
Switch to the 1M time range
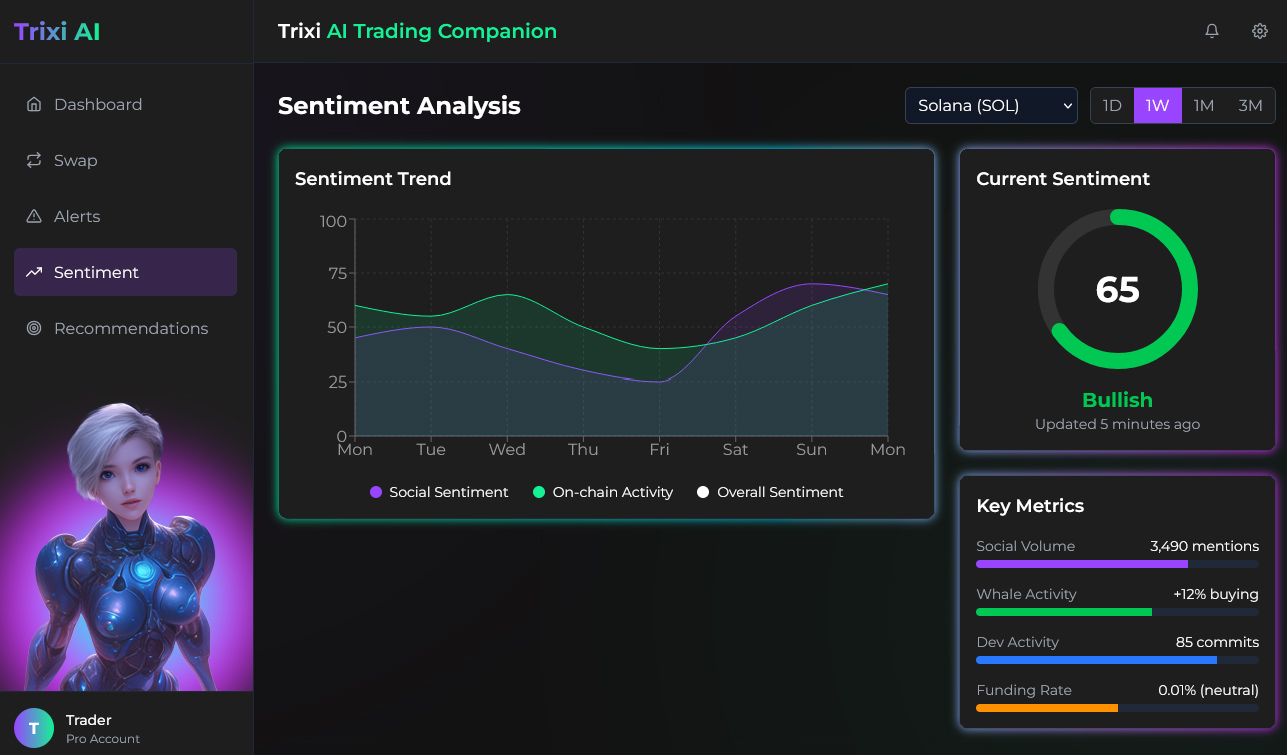pos(1204,105)
